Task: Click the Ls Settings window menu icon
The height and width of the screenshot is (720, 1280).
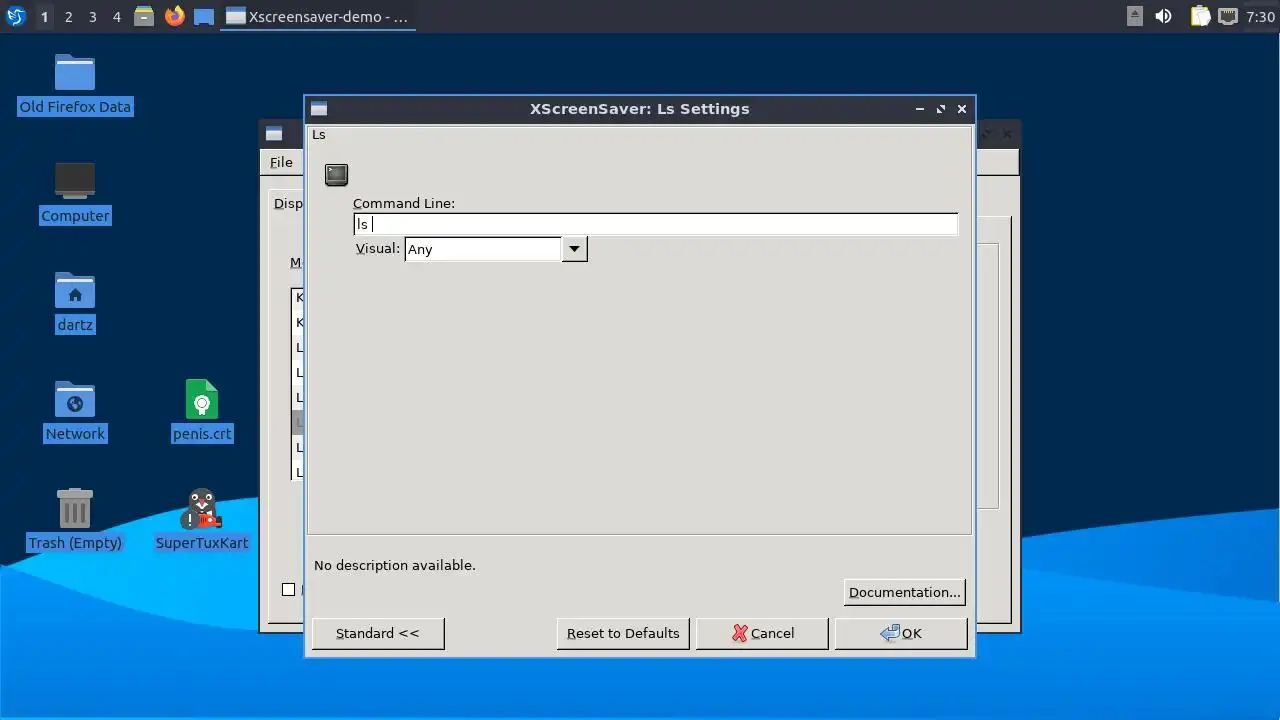Action: point(319,109)
